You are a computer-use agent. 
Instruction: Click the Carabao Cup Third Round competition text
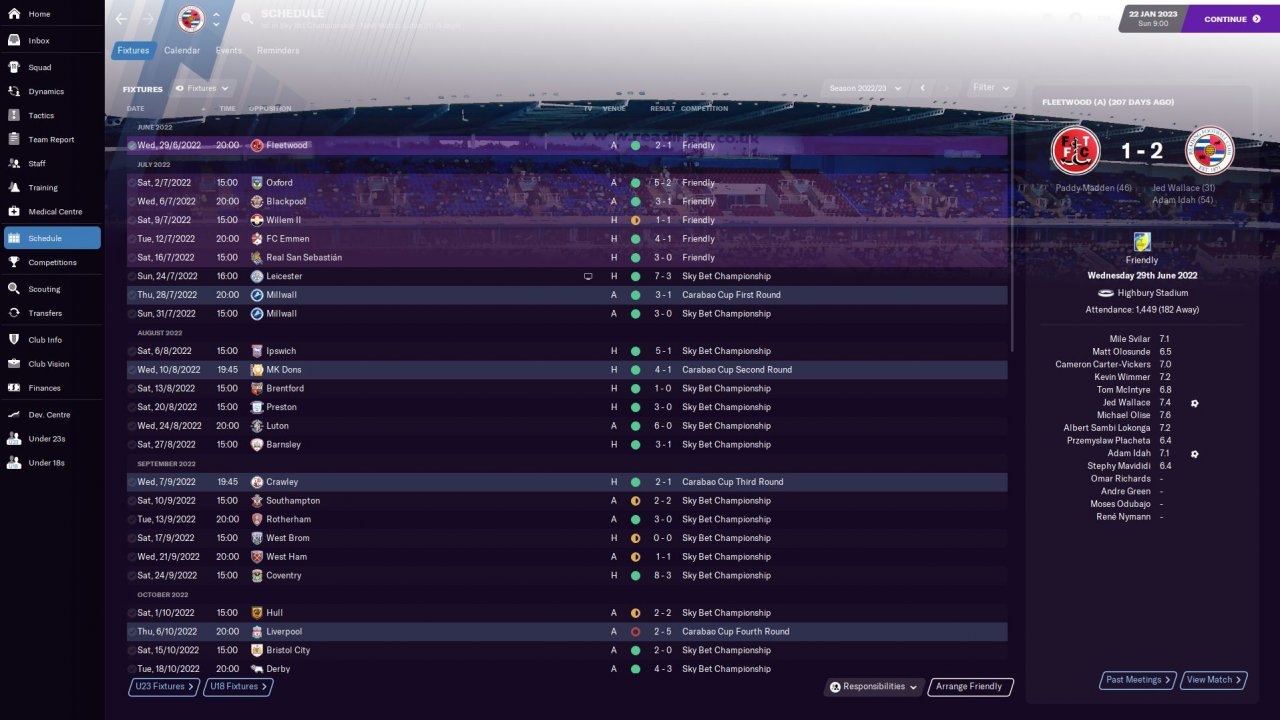[x=733, y=482]
